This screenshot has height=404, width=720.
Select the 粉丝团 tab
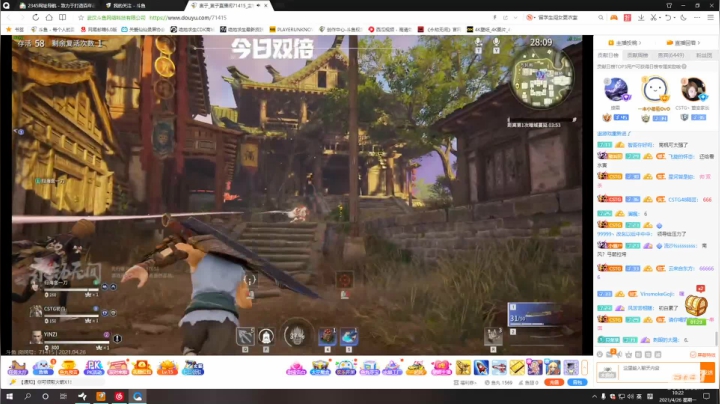pyautogui.click(x=704, y=55)
